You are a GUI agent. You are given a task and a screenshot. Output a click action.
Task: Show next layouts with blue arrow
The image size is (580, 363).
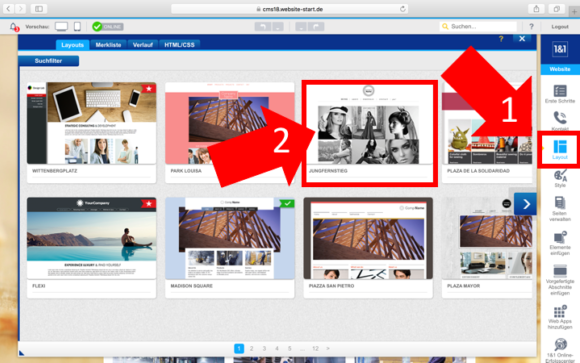(526, 204)
